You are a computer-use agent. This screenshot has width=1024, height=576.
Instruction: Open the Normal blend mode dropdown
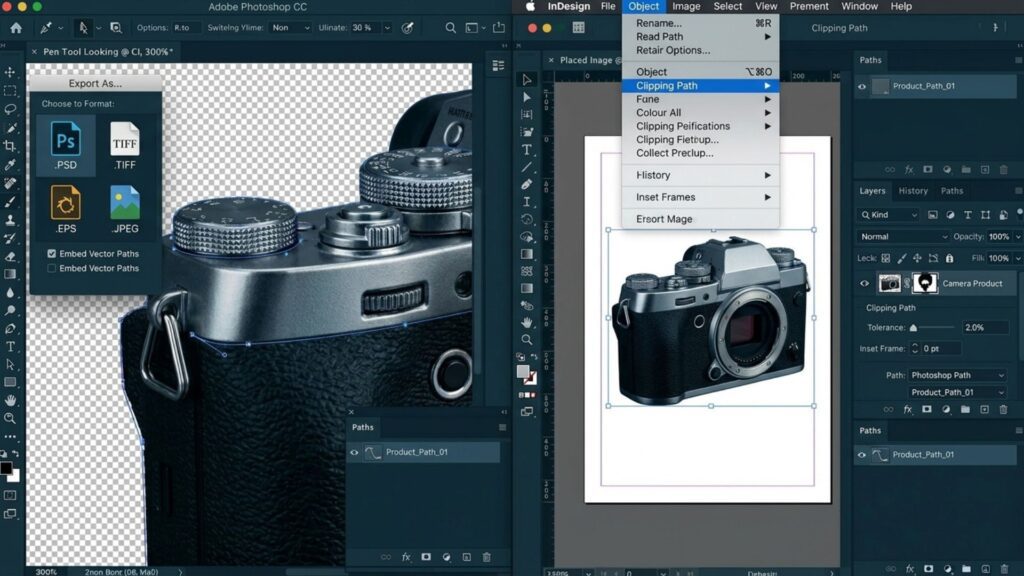(x=903, y=236)
